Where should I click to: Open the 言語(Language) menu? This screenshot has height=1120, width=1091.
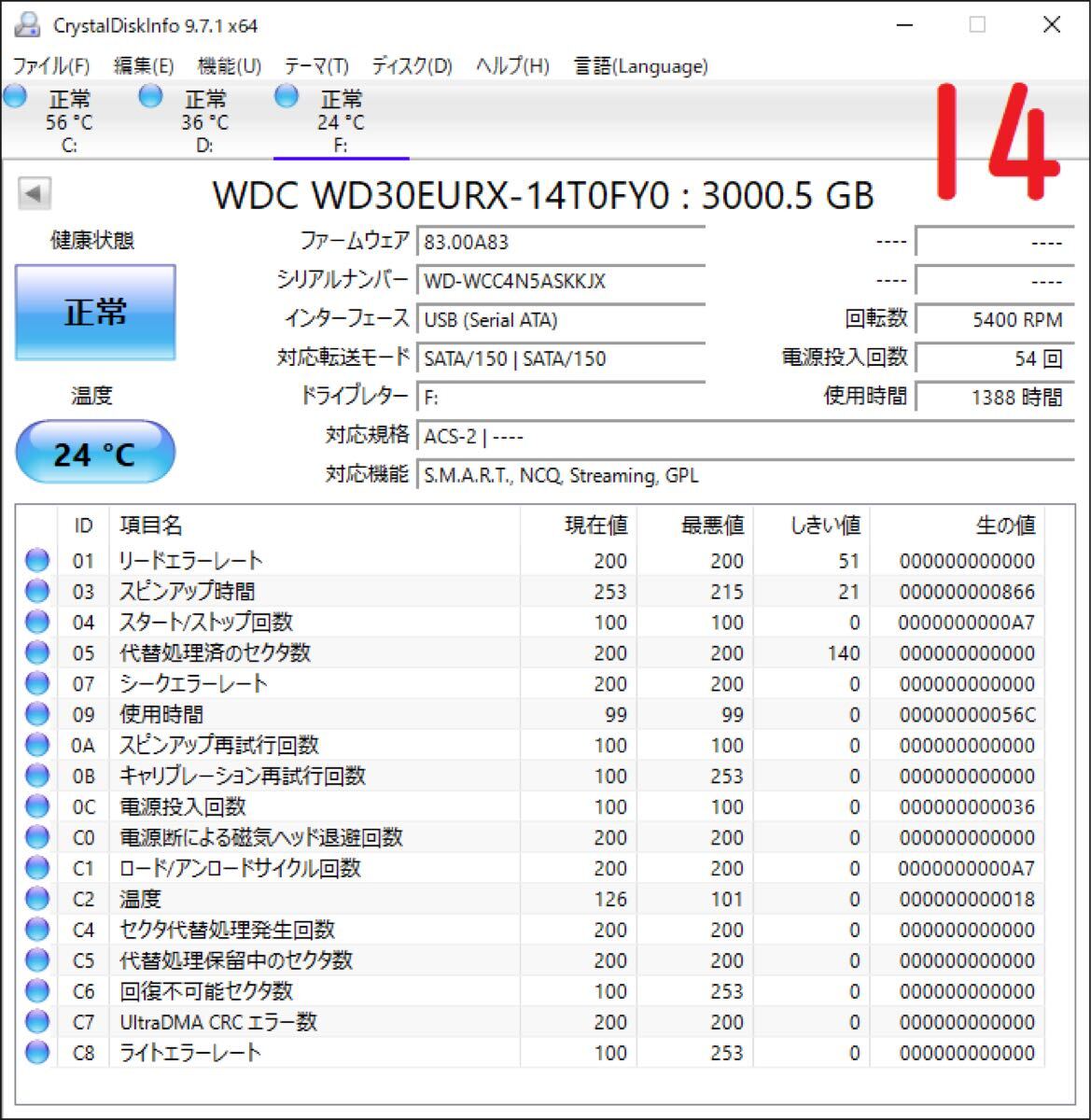(640, 66)
